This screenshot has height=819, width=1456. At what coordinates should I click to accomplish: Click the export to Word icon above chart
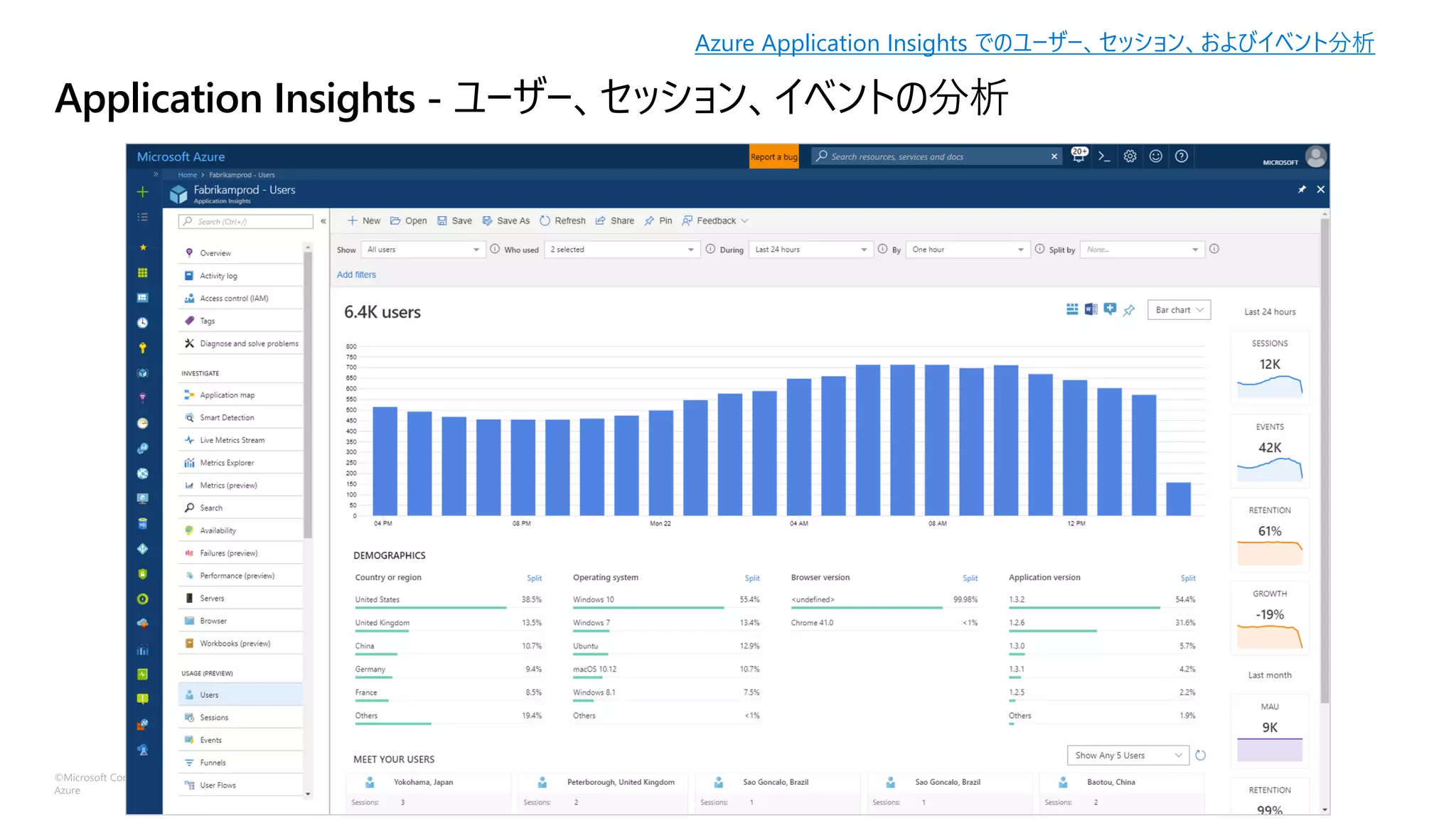[x=1091, y=309]
